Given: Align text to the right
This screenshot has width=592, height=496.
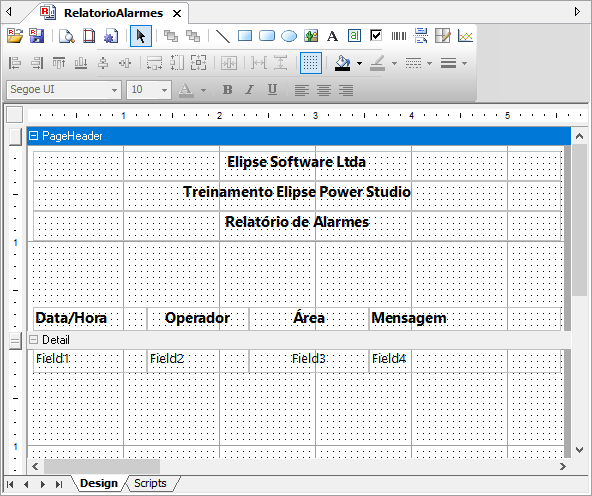Looking at the screenshot, I should (x=346, y=90).
